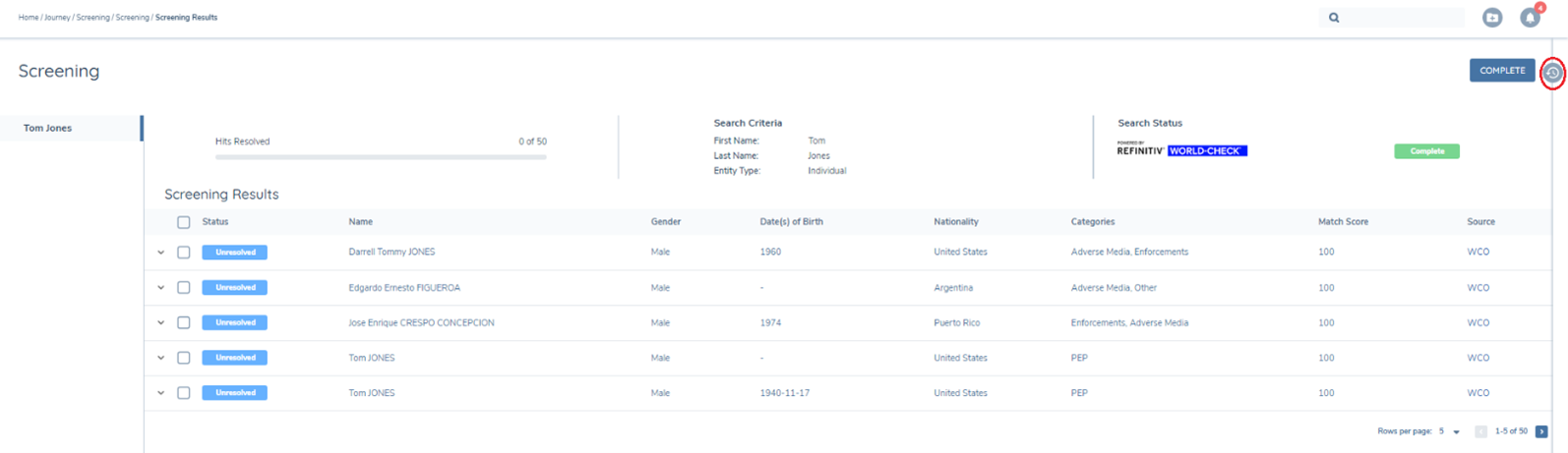Navigate to Journey in breadcrumb

click(57, 18)
